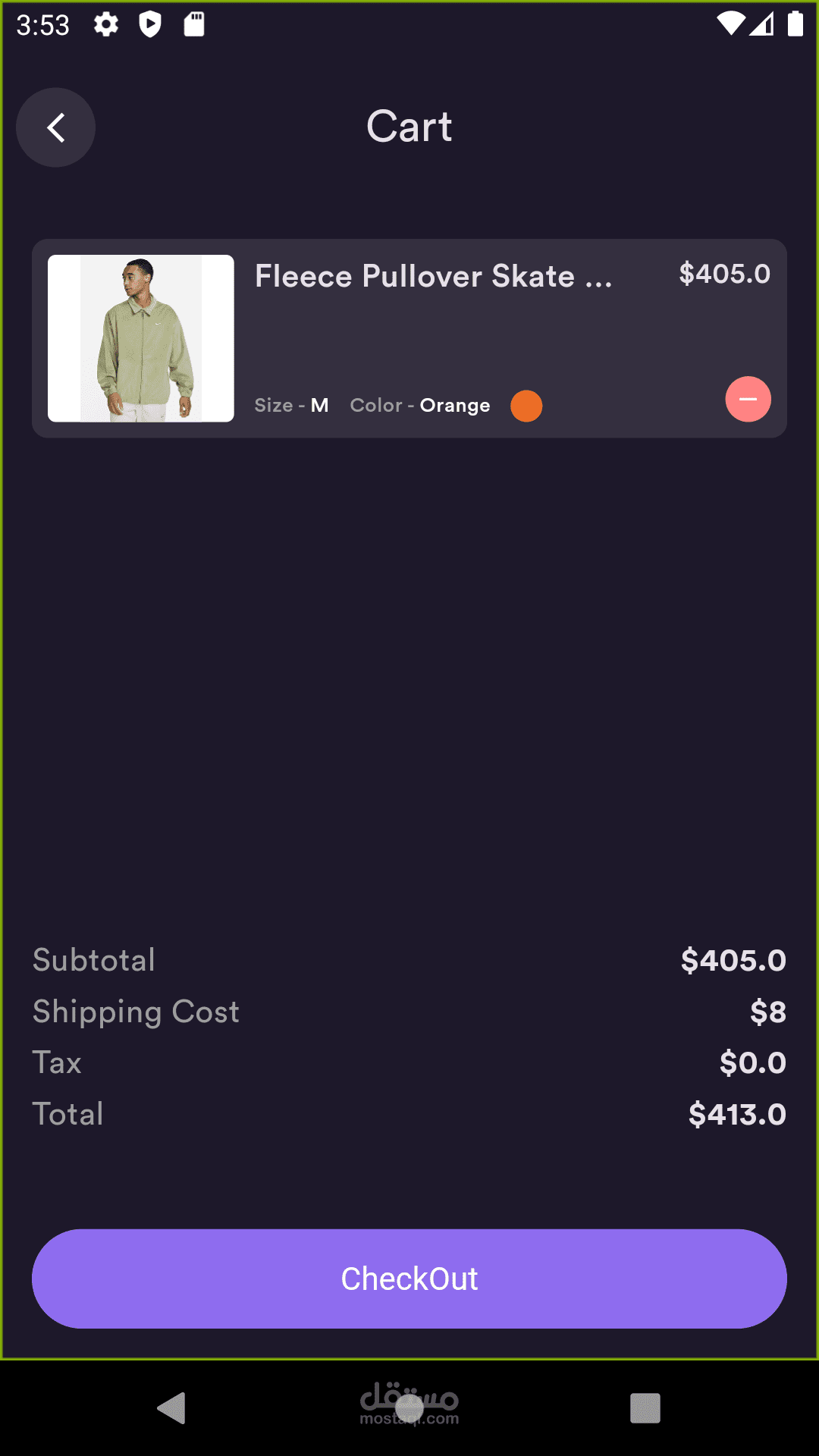
Task: Tap the Android home circle button
Action: pos(409,1408)
